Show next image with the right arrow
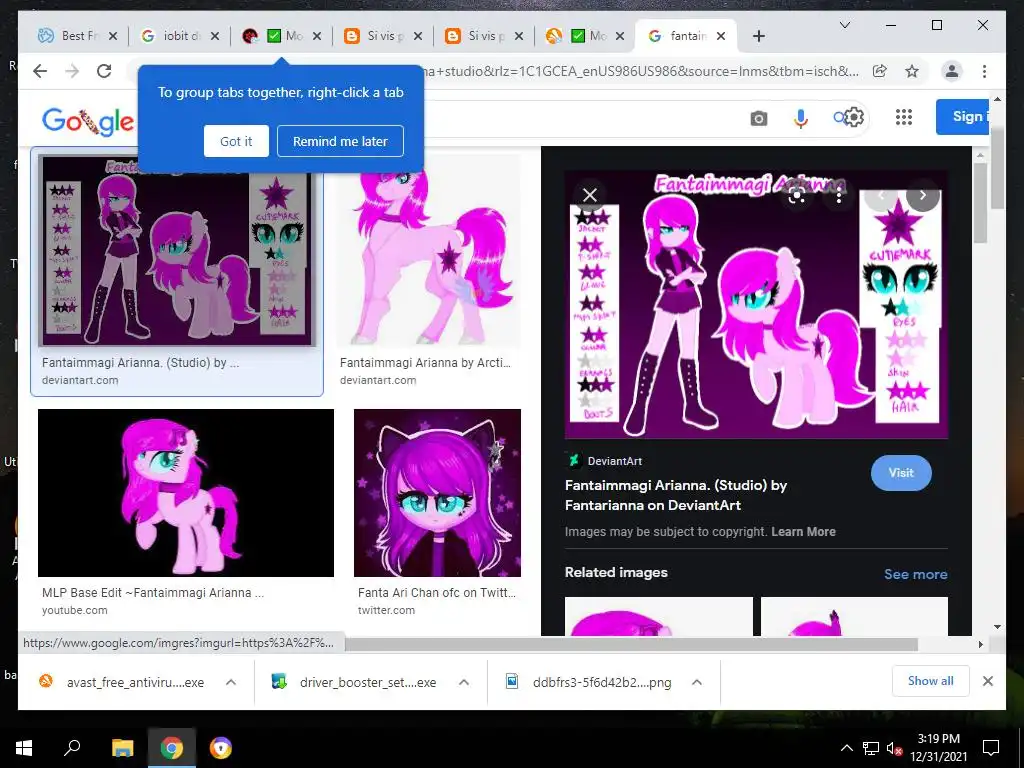Image resolution: width=1024 pixels, height=768 pixels. point(922,195)
